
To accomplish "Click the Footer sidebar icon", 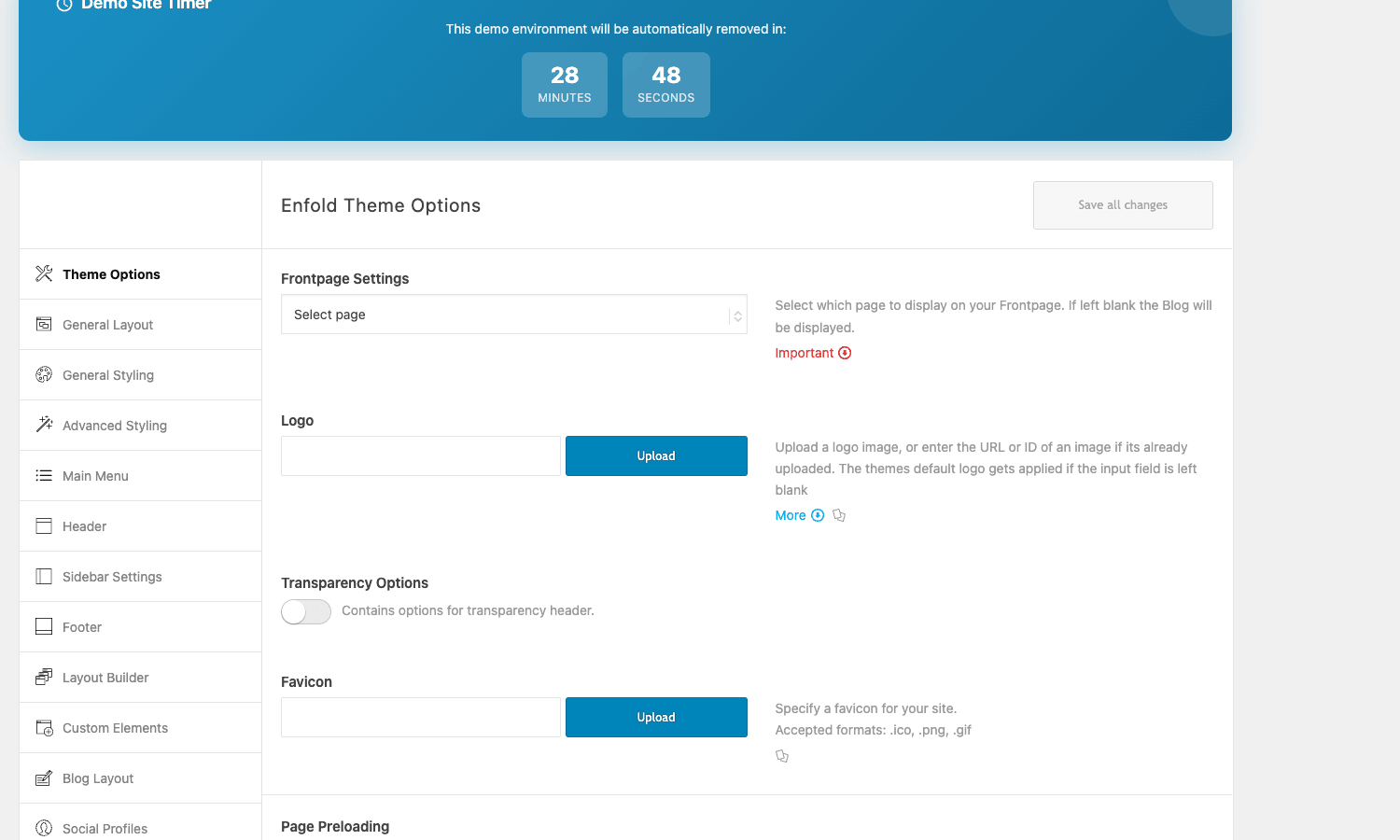I will click(x=44, y=626).
